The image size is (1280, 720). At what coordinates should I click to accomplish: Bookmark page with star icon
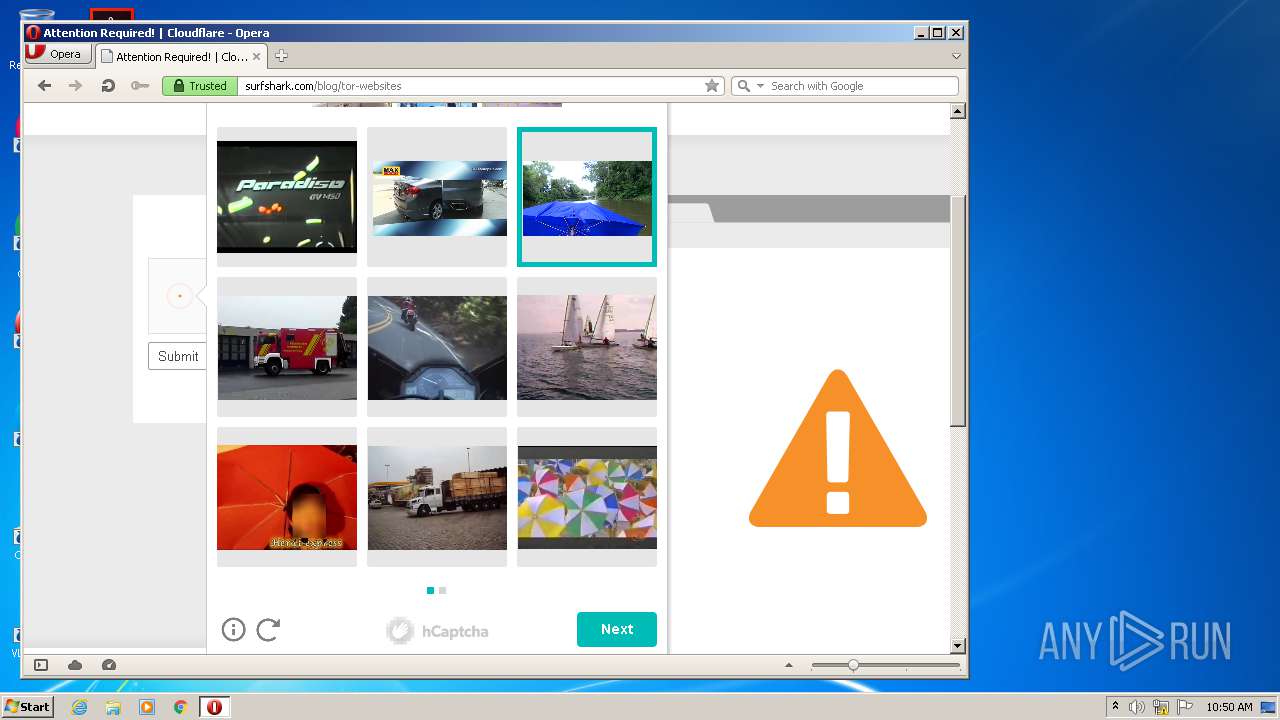712,86
